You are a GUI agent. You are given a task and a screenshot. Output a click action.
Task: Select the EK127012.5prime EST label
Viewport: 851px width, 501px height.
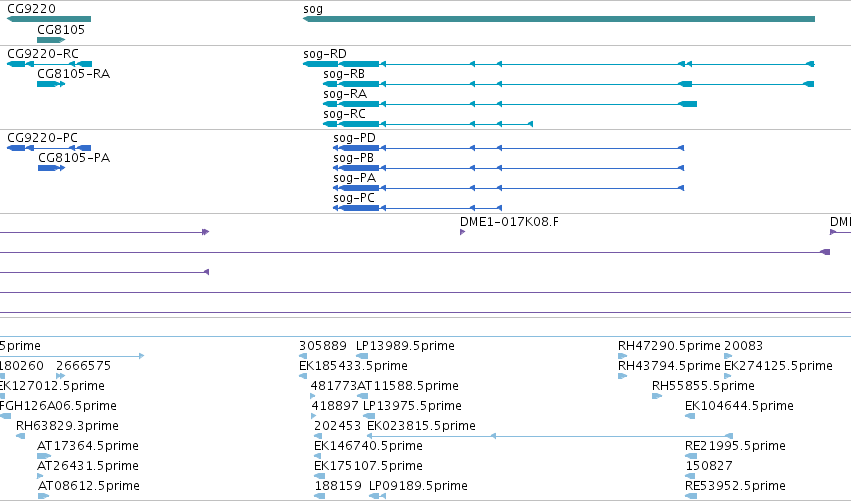pyautogui.click(x=52, y=386)
